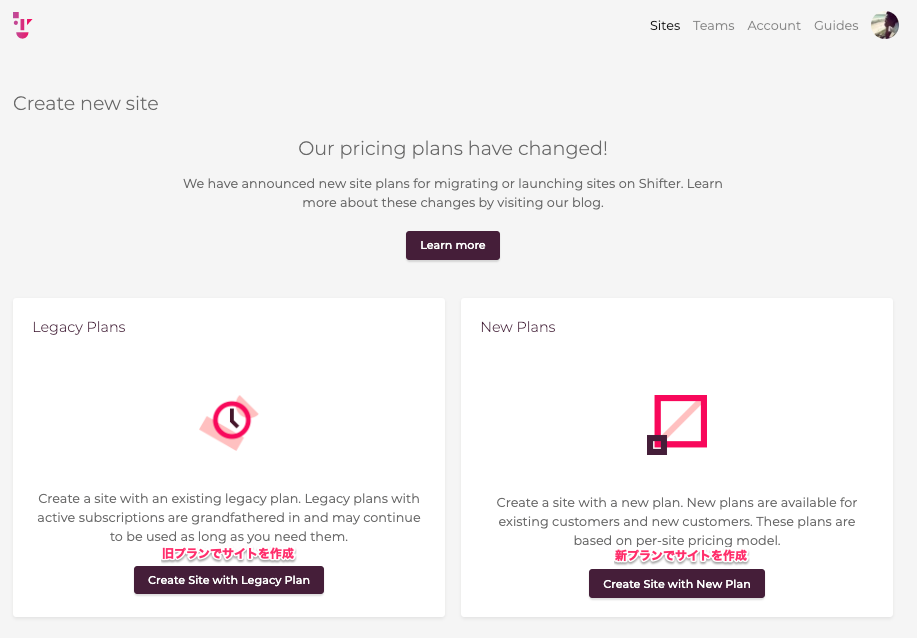
Task: Click the Japanese label above Legacy Plan button
Action: tap(228, 553)
